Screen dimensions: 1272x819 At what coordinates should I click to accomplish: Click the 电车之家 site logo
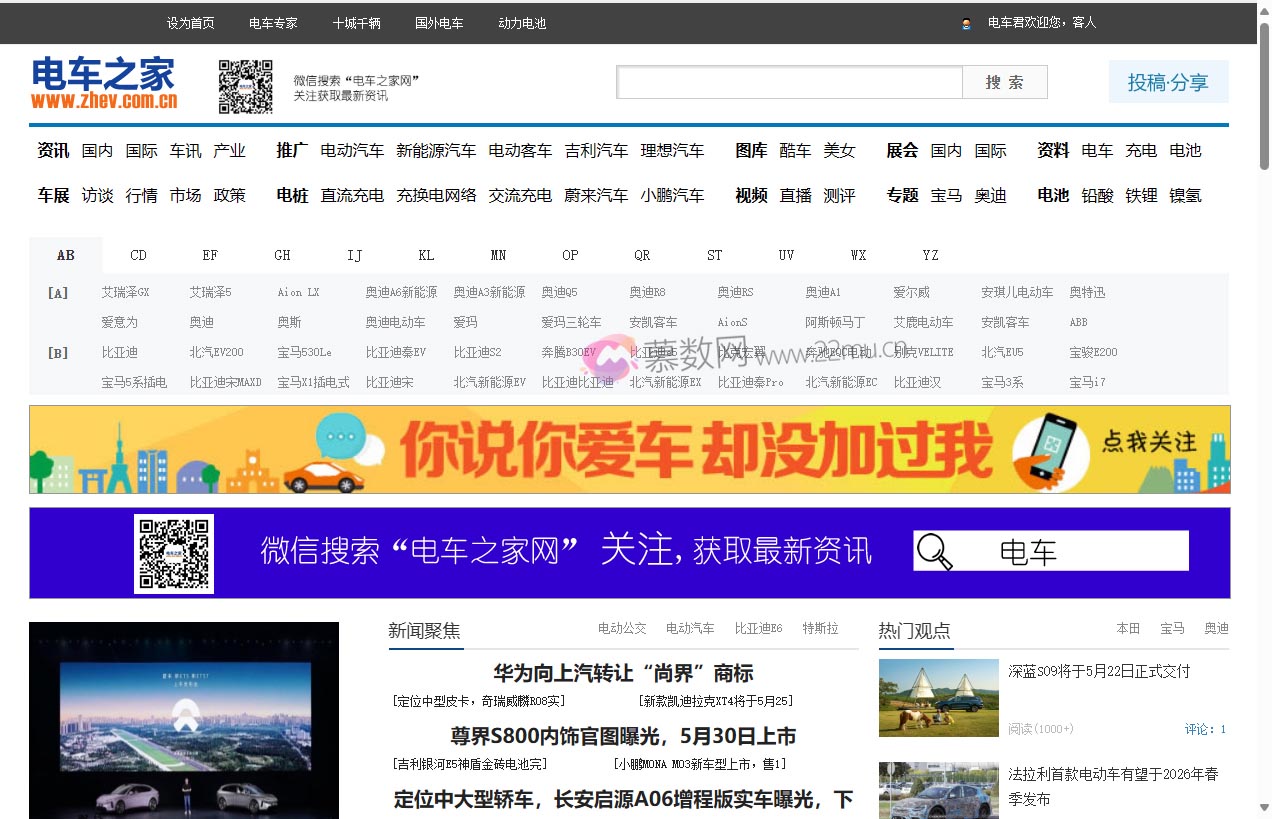tap(104, 83)
